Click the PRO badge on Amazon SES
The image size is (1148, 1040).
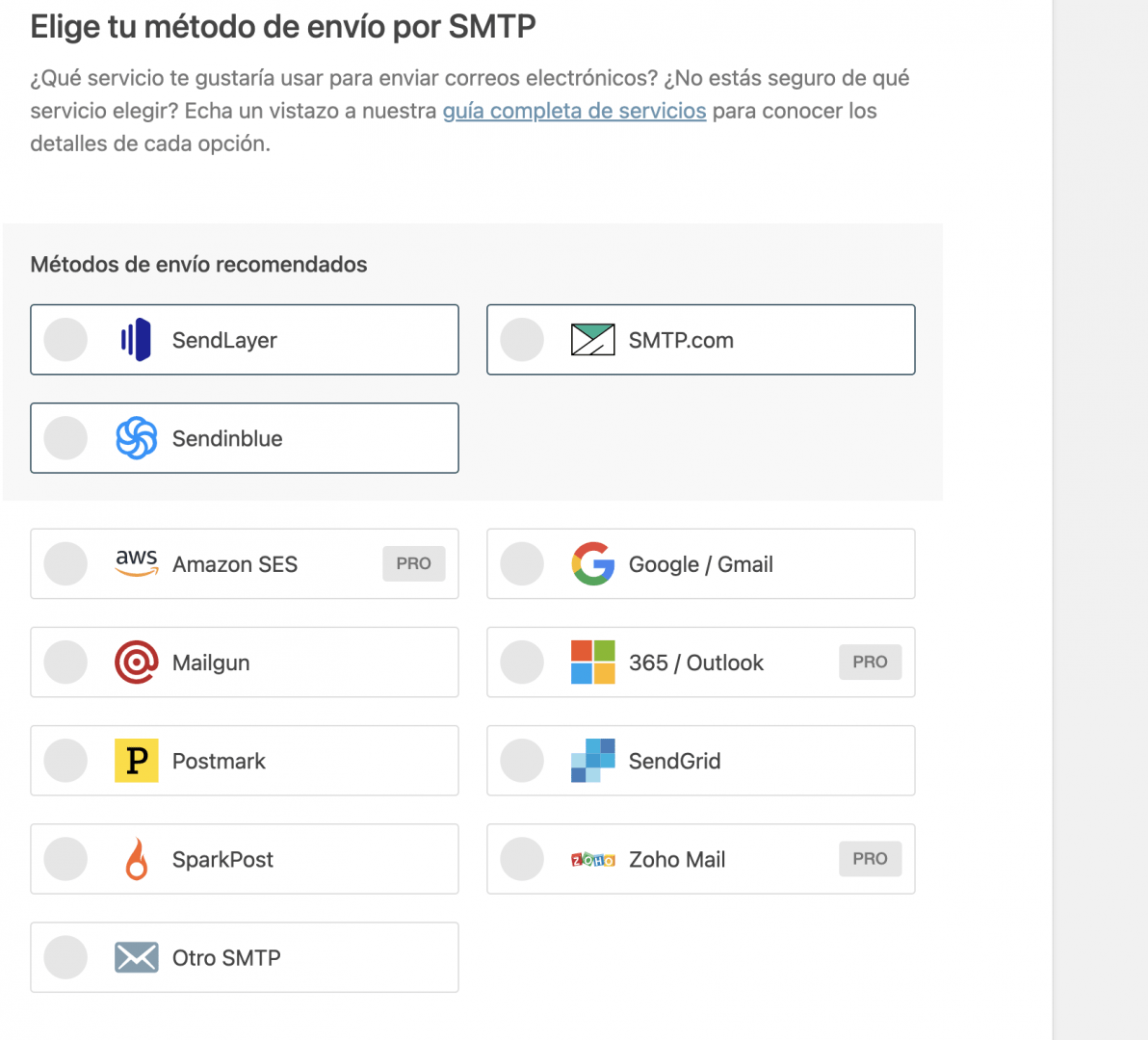[x=414, y=563]
